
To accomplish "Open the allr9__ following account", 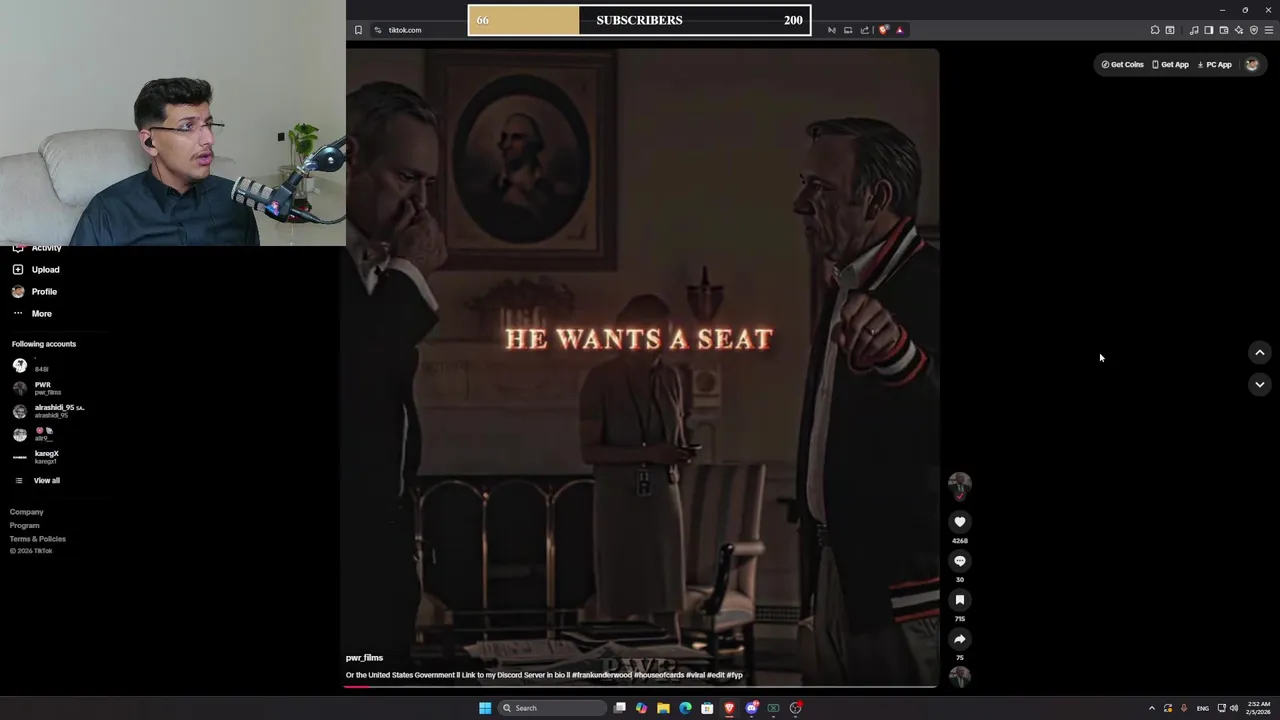I will (32, 434).
